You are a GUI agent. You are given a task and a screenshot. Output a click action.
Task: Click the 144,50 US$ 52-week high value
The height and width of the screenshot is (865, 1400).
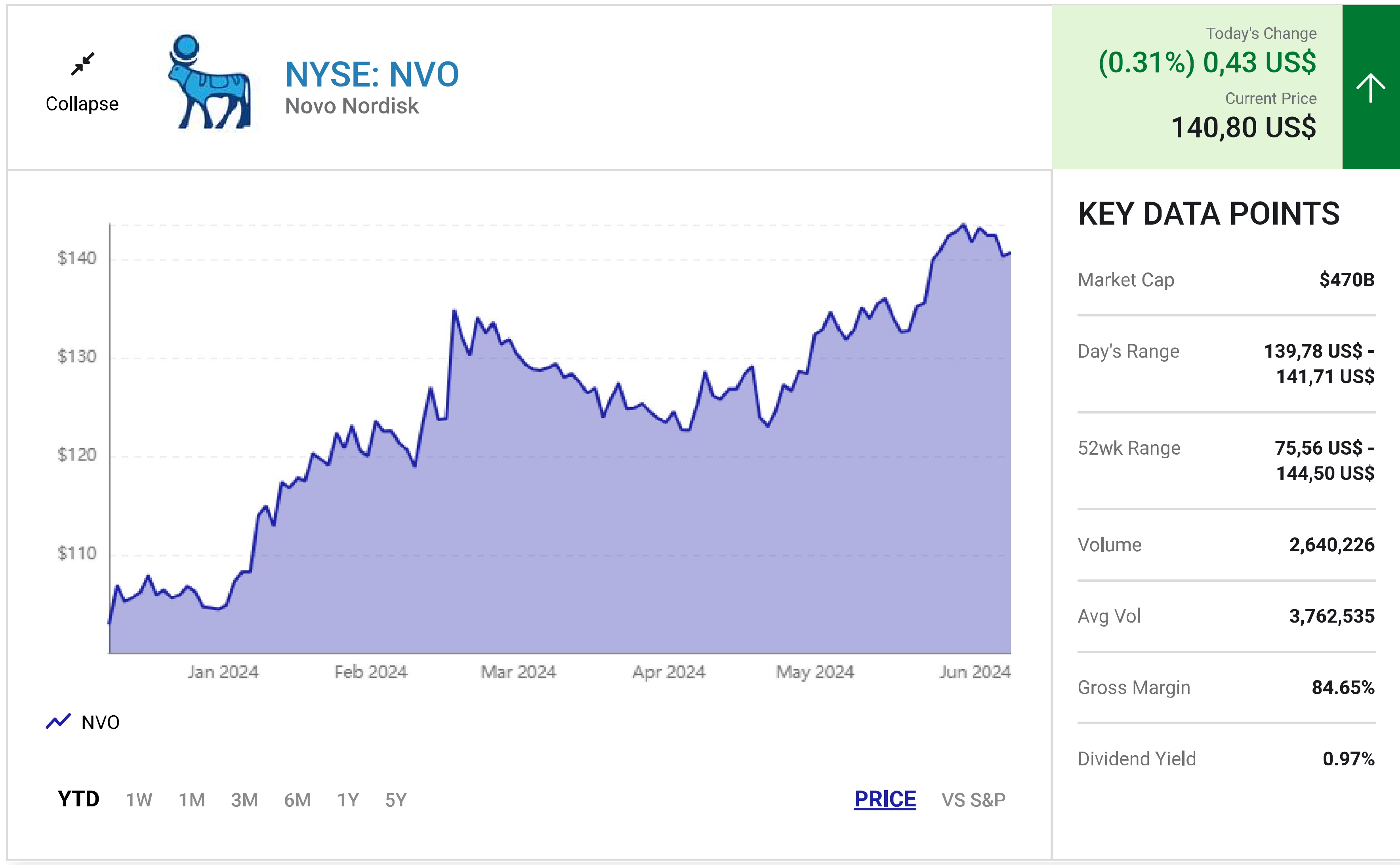1325,473
